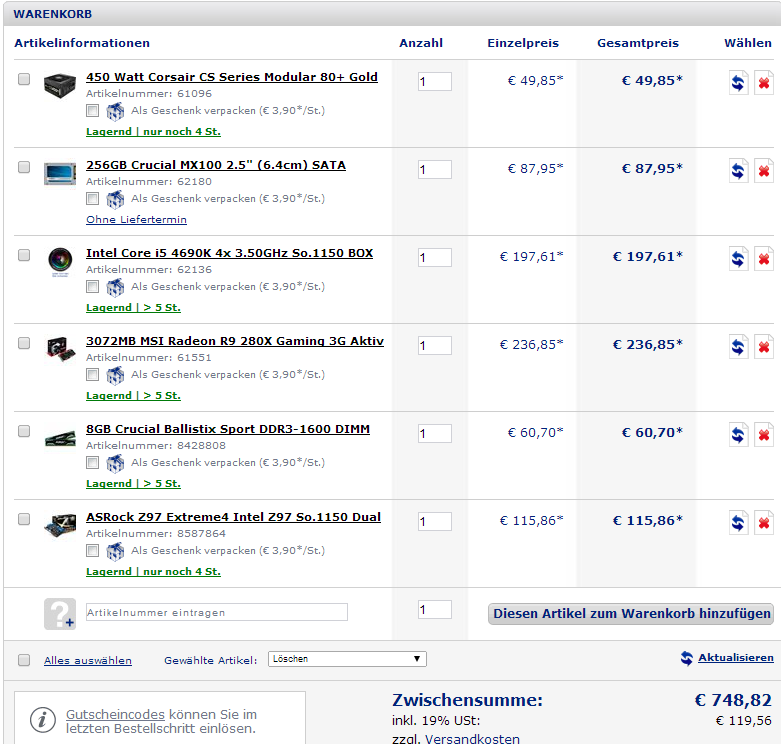The height and width of the screenshot is (744, 781).
Task: Click the info icon beside Gutscheincodes
Action: pos(42,720)
